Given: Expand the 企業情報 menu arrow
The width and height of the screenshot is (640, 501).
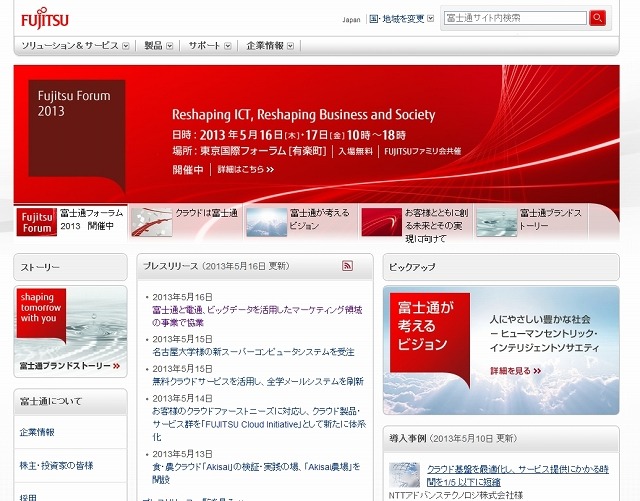Looking at the screenshot, I should [x=290, y=46].
